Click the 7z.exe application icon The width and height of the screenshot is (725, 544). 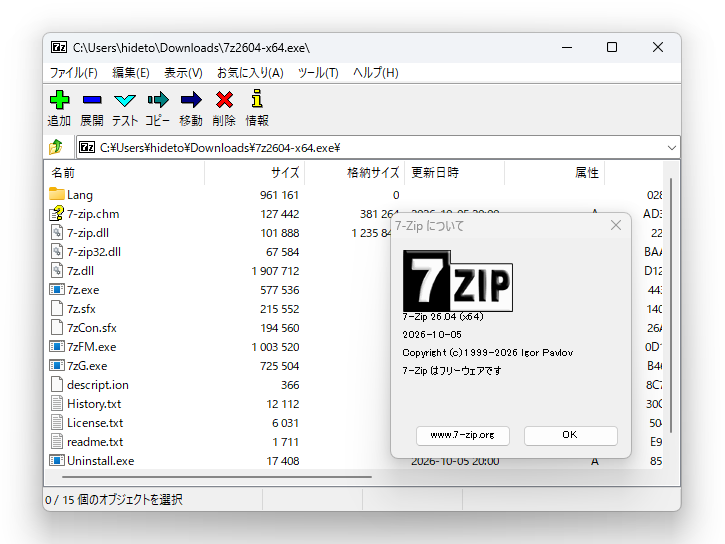56,289
